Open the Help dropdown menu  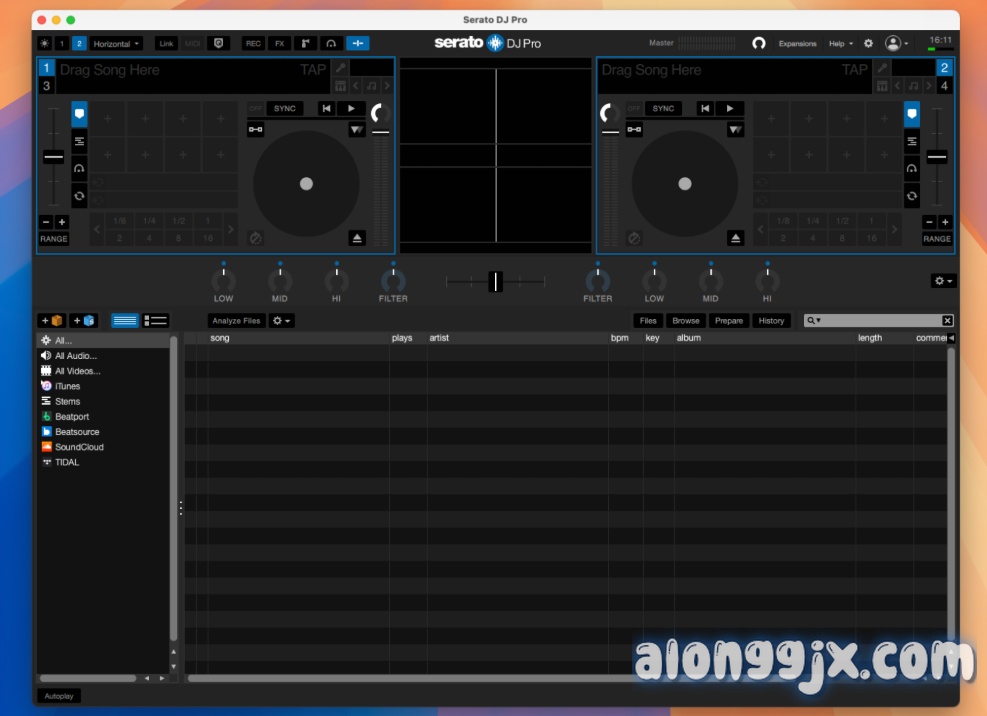click(x=838, y=43)
